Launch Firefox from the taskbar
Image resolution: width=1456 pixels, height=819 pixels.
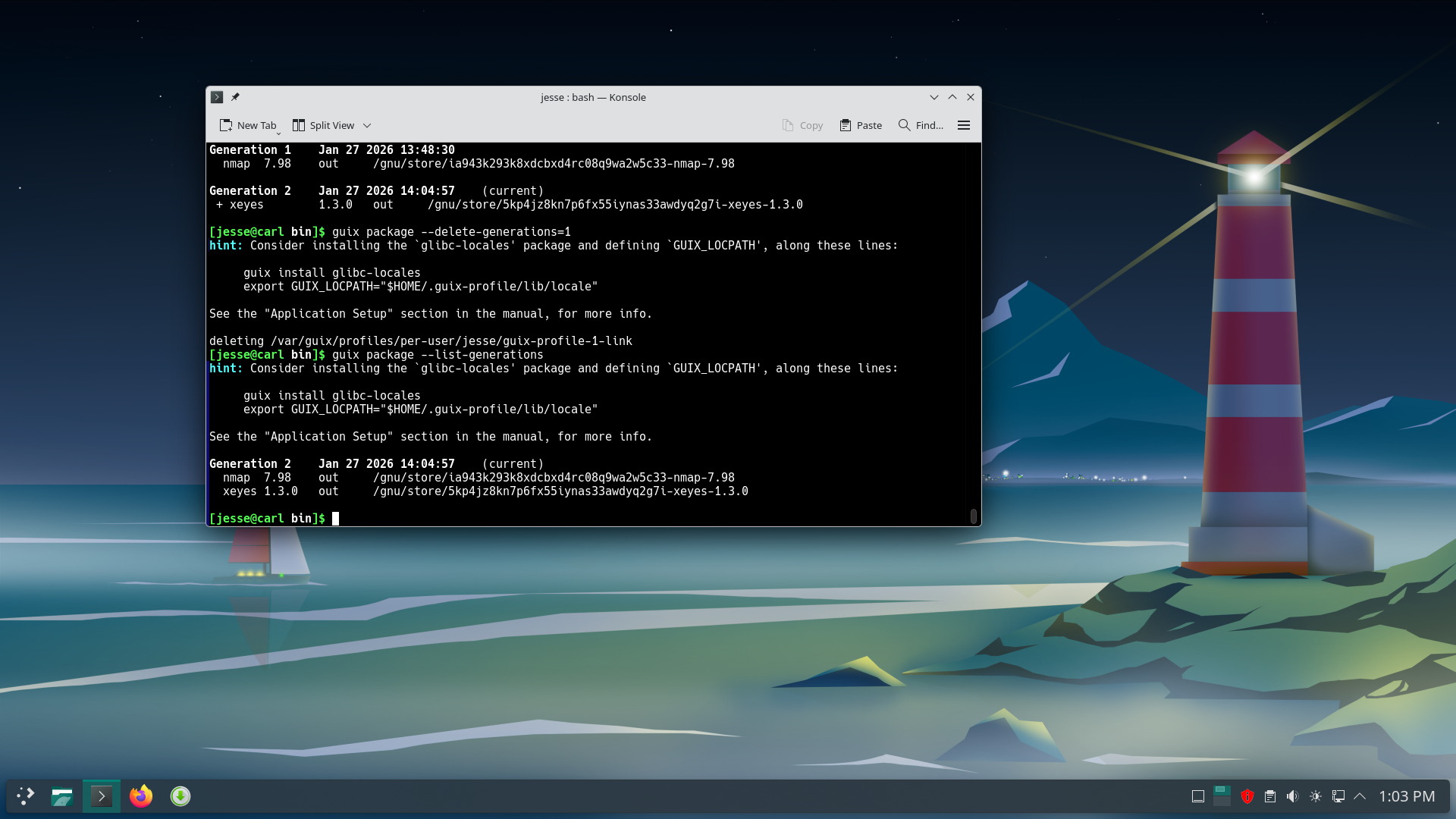[141, 796]
